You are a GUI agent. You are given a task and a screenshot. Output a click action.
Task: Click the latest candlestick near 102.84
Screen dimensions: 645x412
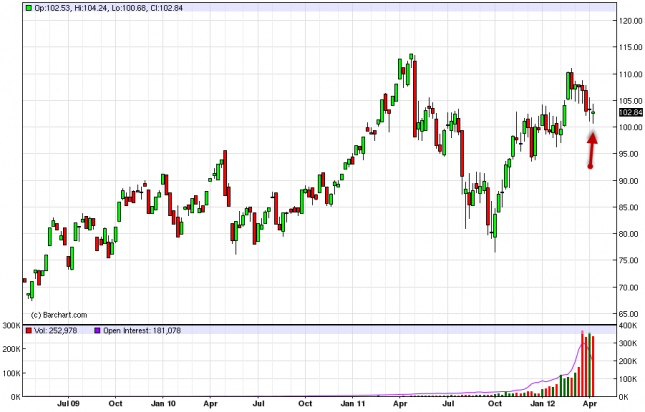point(593,113)
